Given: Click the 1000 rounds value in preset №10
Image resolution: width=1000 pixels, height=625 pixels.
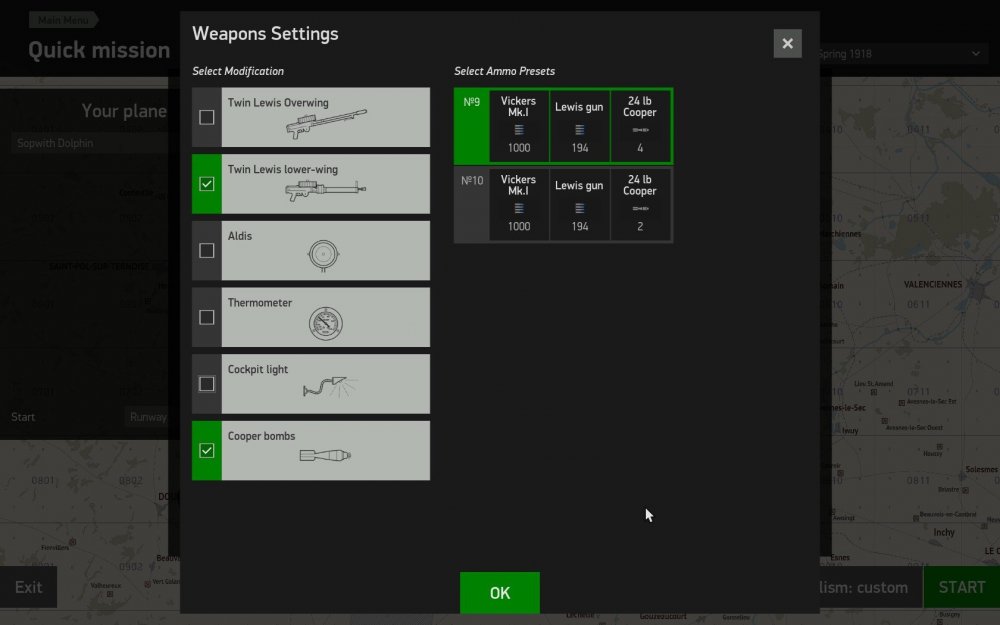Looking at the screenshot, I should 519,226.
